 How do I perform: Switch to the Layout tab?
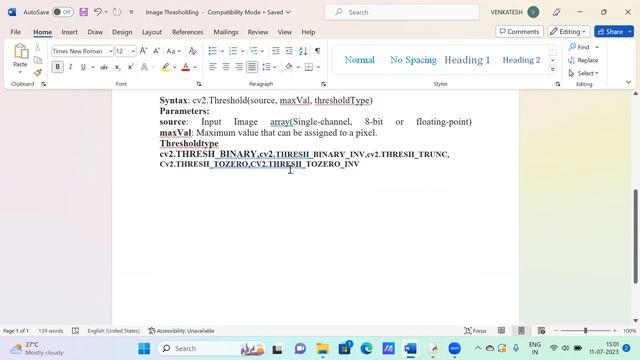152,32
